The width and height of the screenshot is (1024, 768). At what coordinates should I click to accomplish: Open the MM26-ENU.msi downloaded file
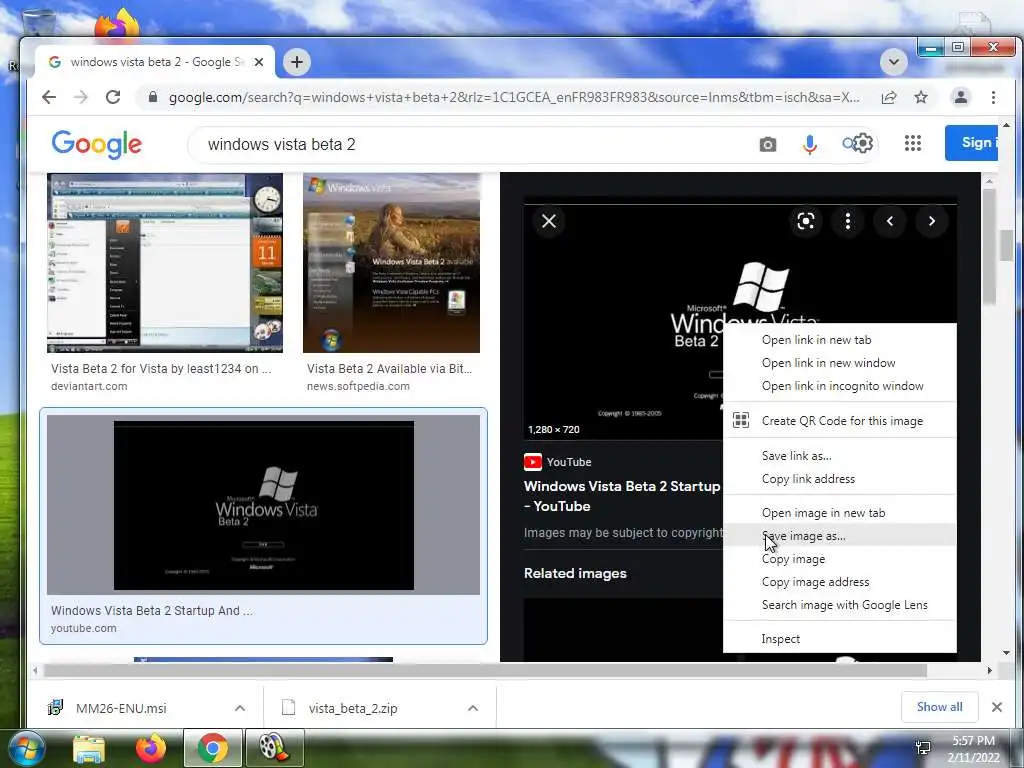click(121, 708)
